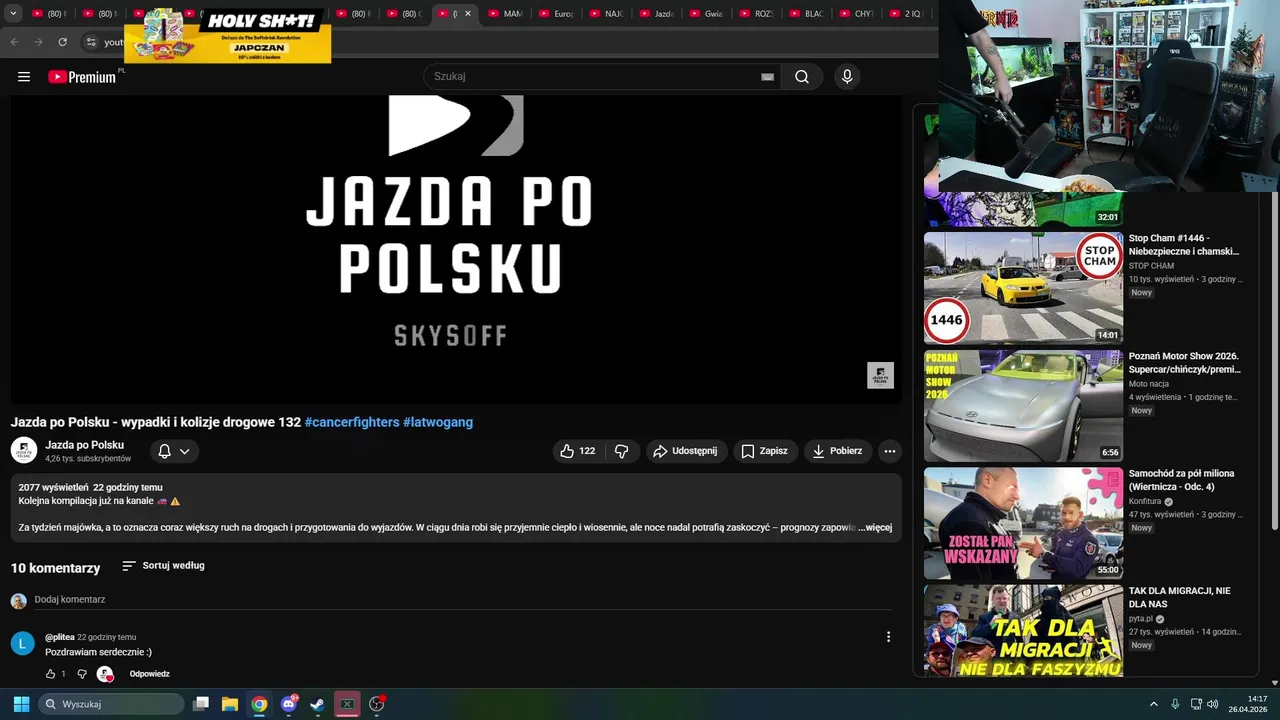Open Discord from the taskbar
This screenshot has width=1280, height=720.
pyautogui.click(x=289, y=704)
